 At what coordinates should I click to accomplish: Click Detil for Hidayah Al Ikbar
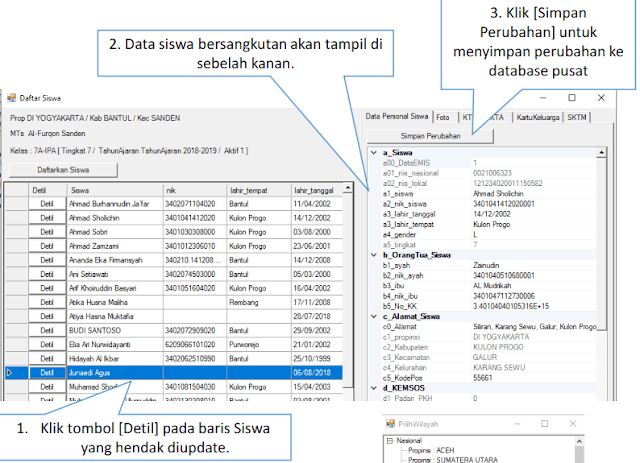(47, 359)
